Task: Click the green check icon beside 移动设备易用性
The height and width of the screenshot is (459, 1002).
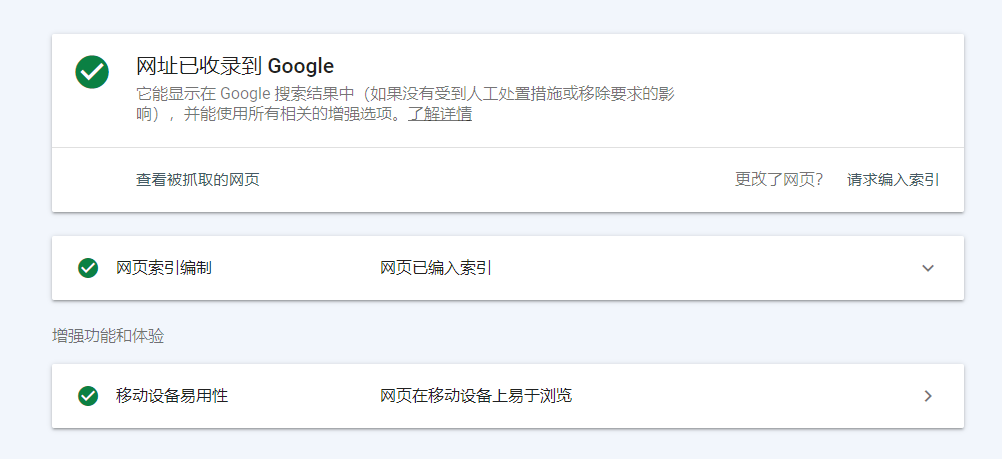Action: 88,396
